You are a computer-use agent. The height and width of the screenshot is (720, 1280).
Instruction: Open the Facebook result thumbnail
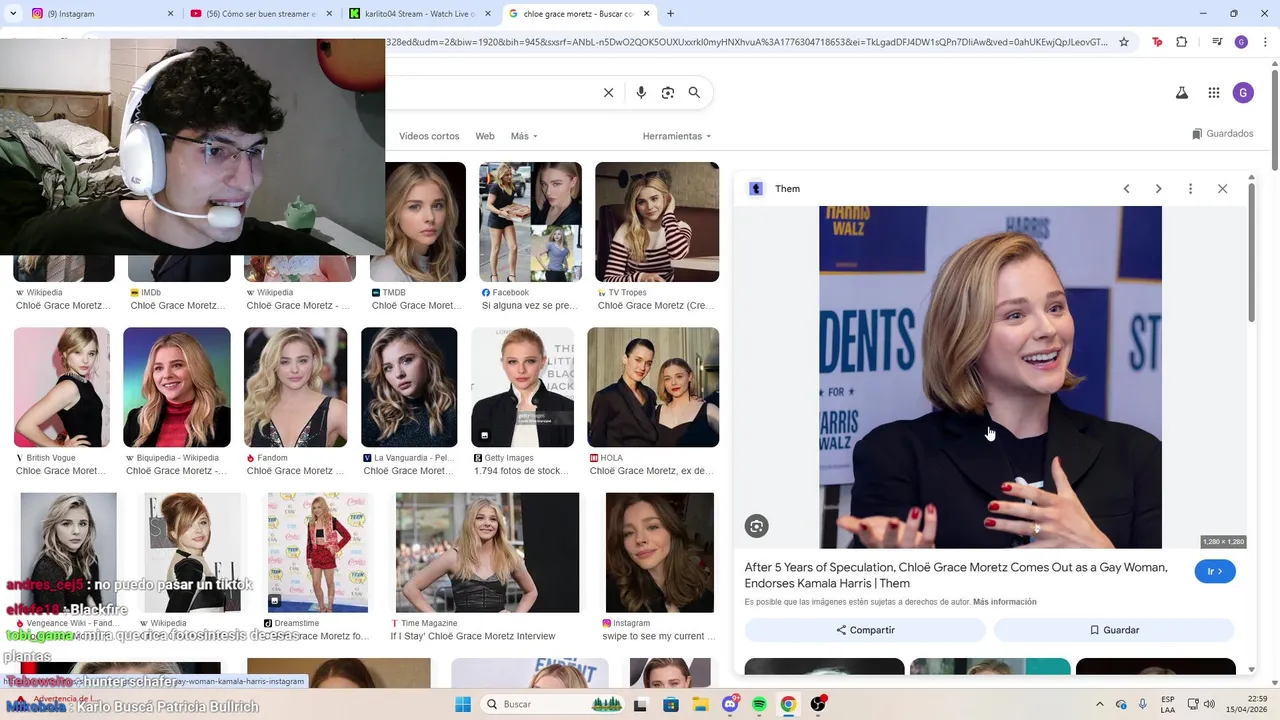[x=530, y=222]
